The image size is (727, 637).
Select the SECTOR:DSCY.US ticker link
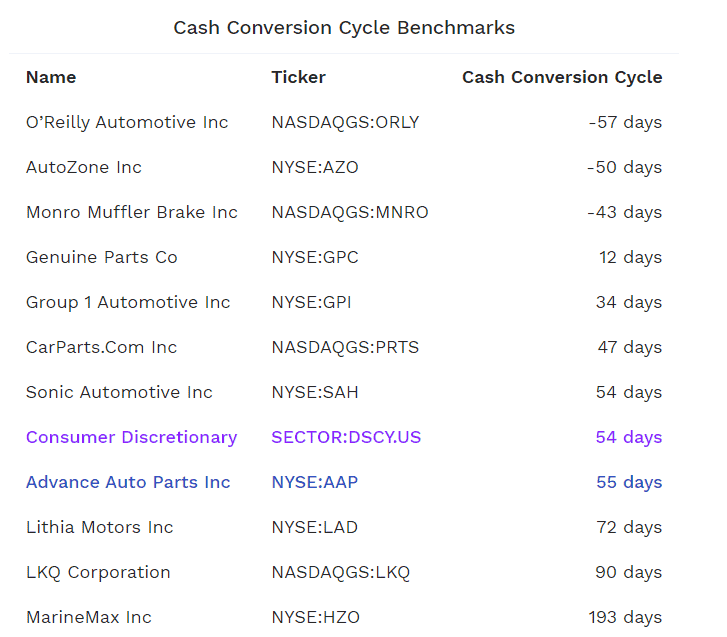pos(346,437)
